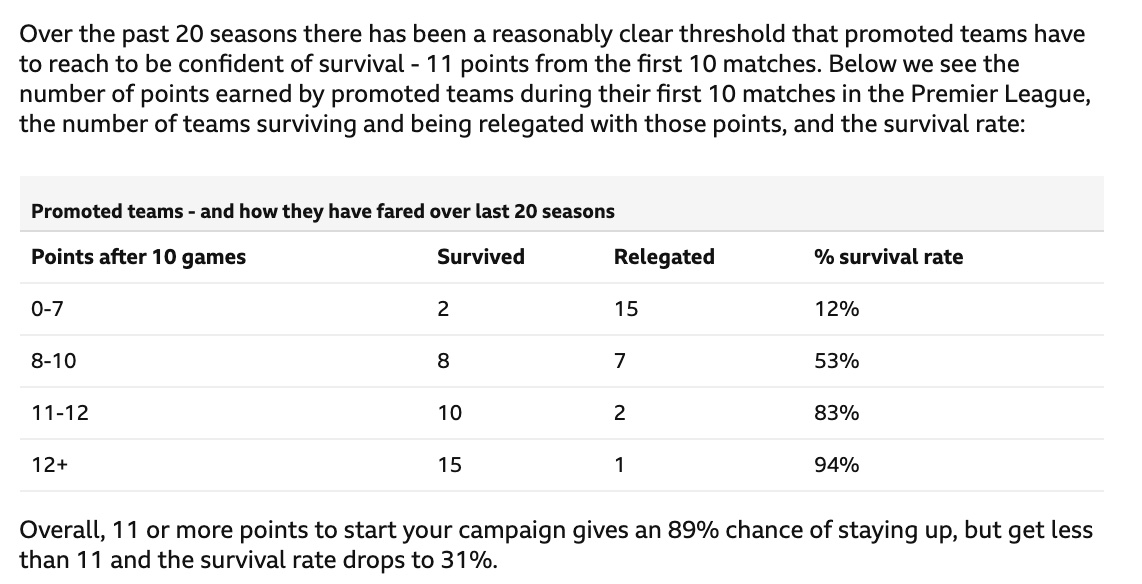
Task: Click the 94% survival rate cell
Action: [837, 465]
